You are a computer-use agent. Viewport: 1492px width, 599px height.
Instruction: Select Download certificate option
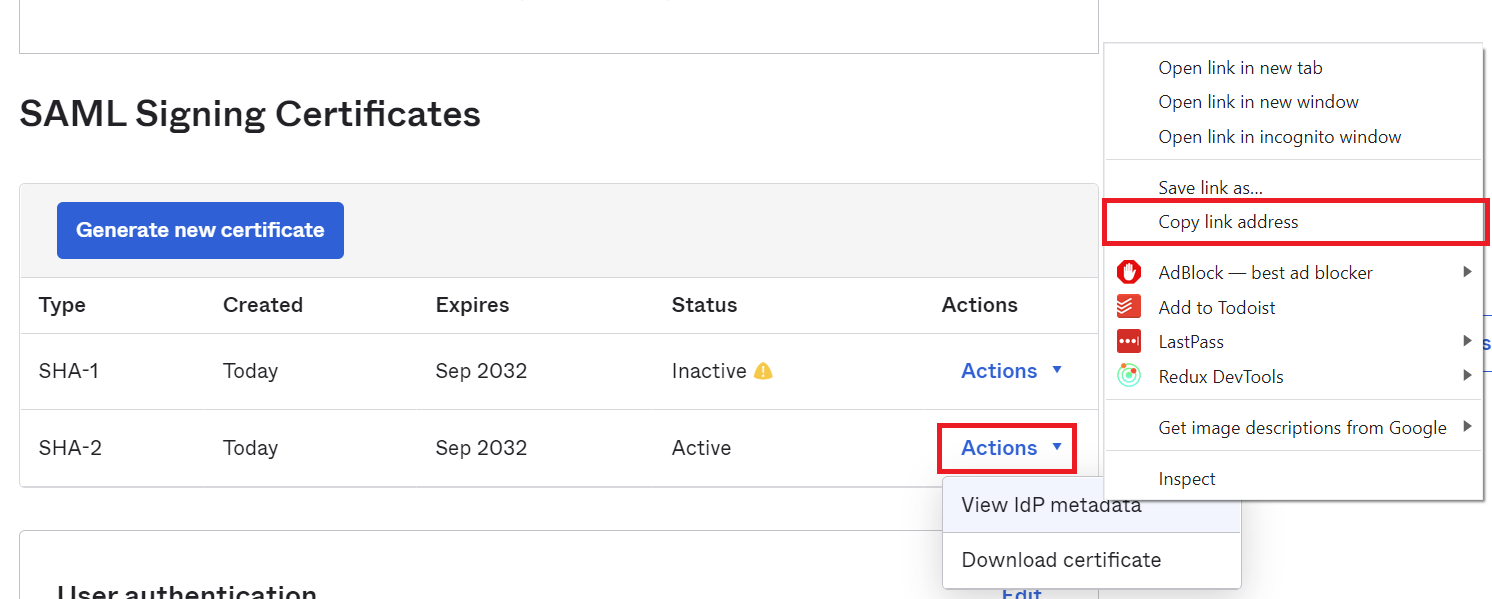tap(1092, 560)
